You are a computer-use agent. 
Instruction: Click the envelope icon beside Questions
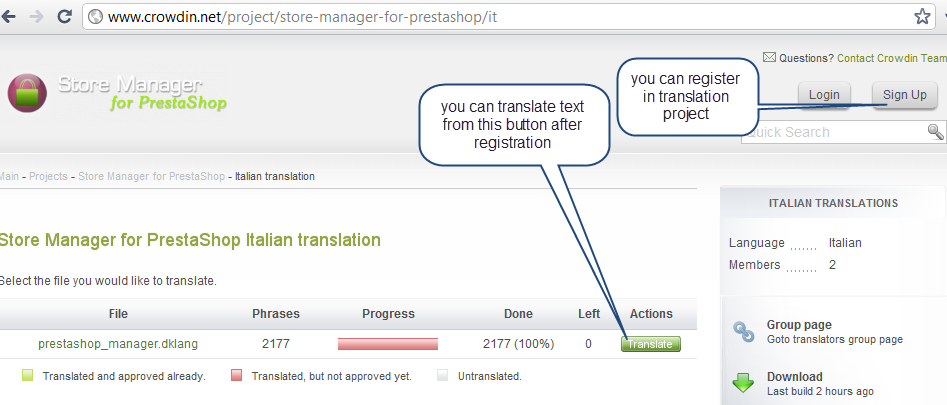point(769,57)
